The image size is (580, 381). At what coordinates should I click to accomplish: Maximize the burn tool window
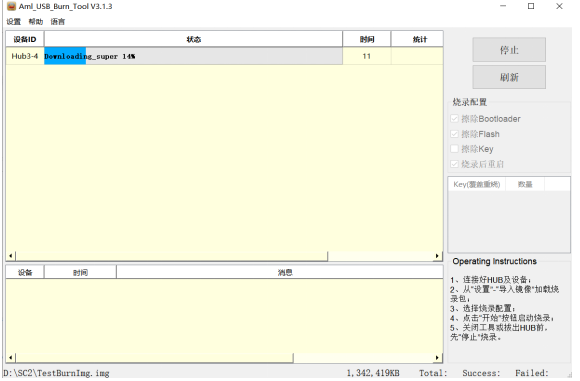click(x=531, y=6)
